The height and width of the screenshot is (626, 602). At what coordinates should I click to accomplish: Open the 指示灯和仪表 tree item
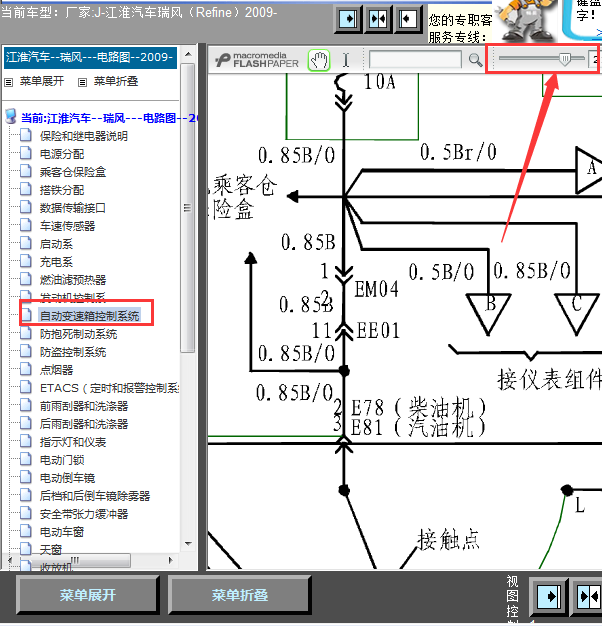tap(73, 442)
